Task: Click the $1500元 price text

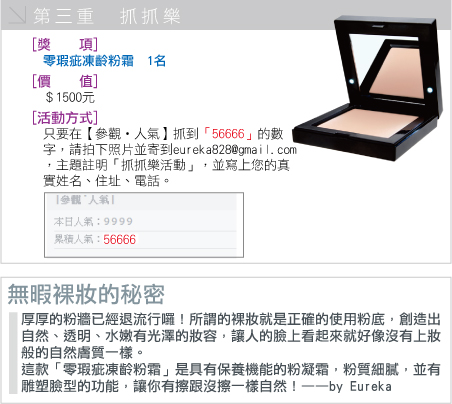Action: pos(70,97)
